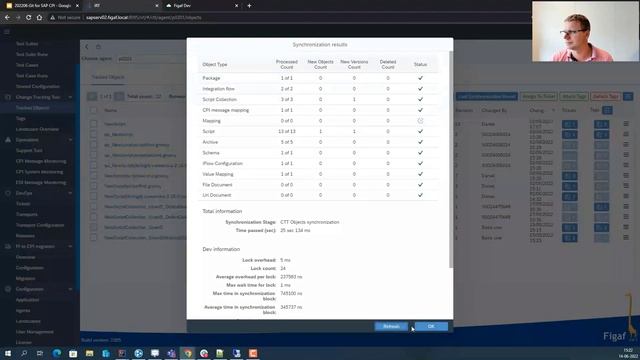Select the 'iFlow Configuration' object type cell
The width and height of the screenshot is (640, 360).
(x=222, y=163)
